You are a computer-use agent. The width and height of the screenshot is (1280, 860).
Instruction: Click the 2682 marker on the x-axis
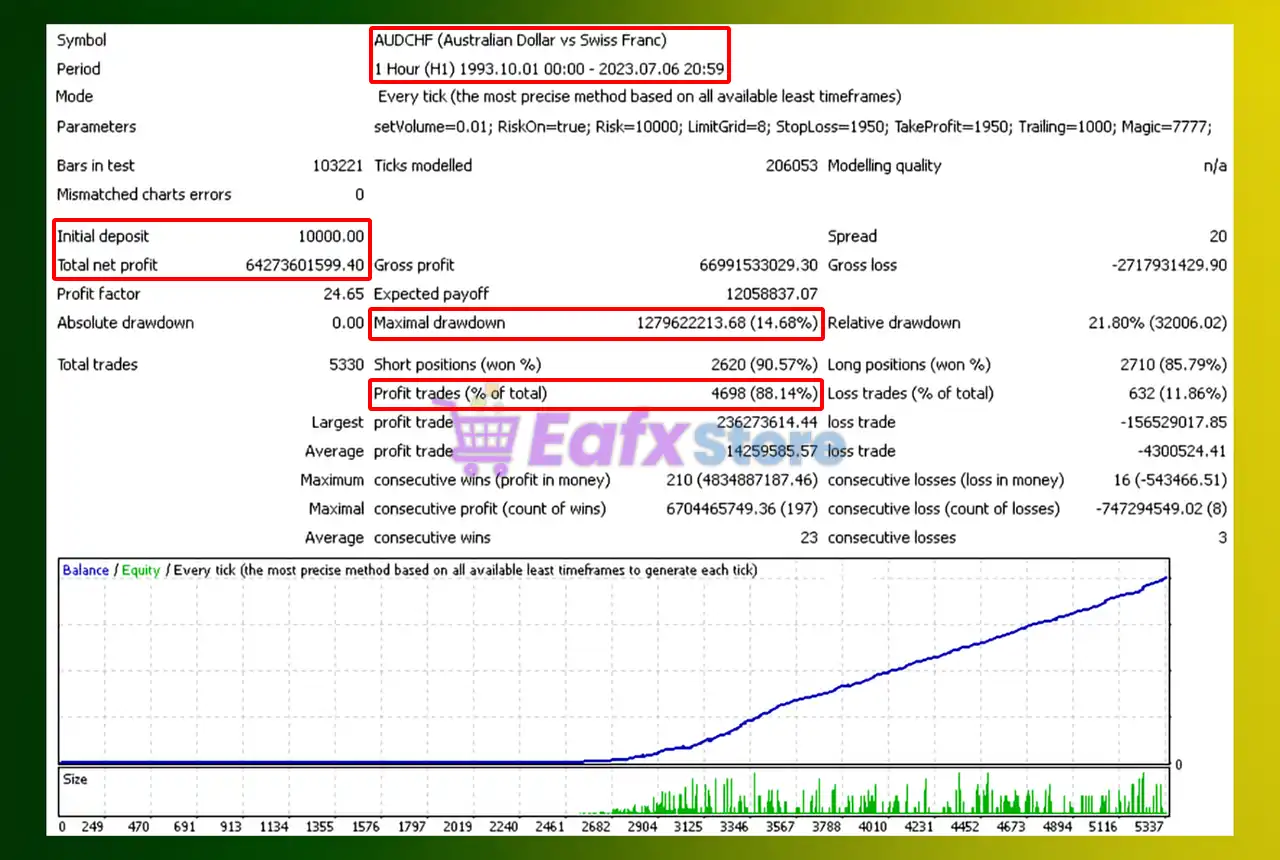click(x=595, y=827)
